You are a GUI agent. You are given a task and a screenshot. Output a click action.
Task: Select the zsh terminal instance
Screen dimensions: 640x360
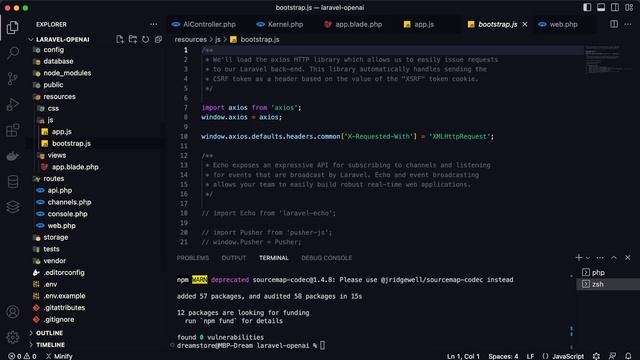click(x=608, y=284)
